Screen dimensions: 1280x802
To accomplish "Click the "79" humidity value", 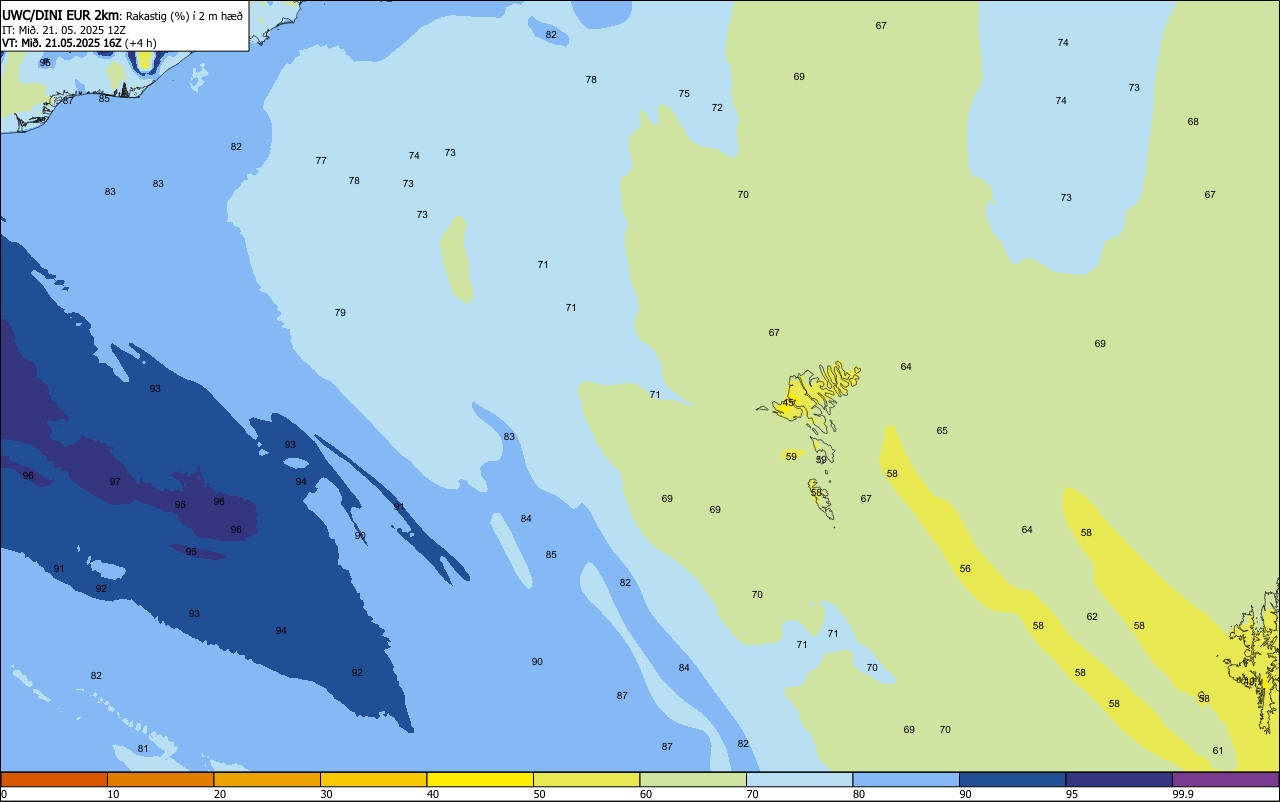I will 340,313.
